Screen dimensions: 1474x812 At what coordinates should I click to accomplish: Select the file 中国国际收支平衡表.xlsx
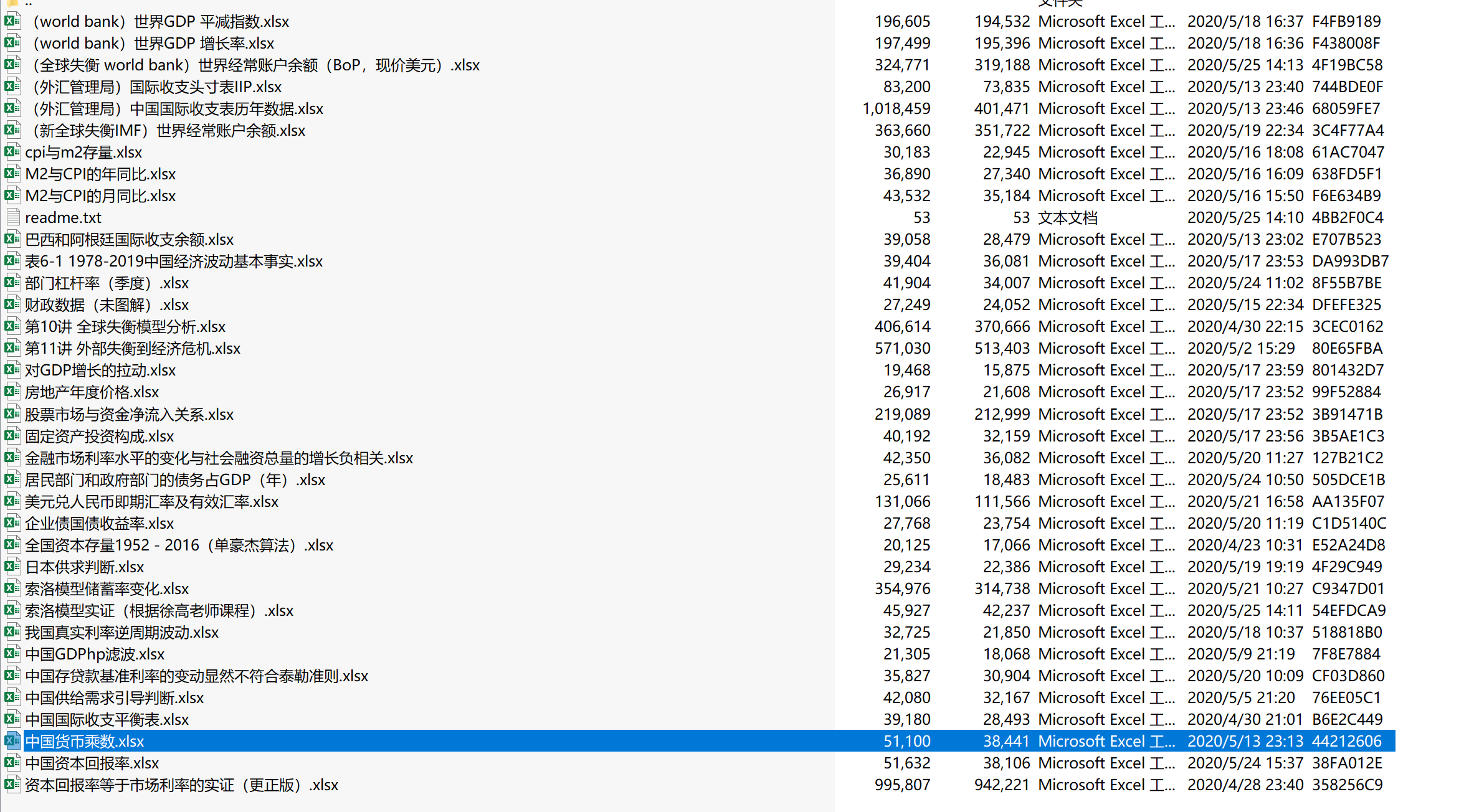pos(107,720)
